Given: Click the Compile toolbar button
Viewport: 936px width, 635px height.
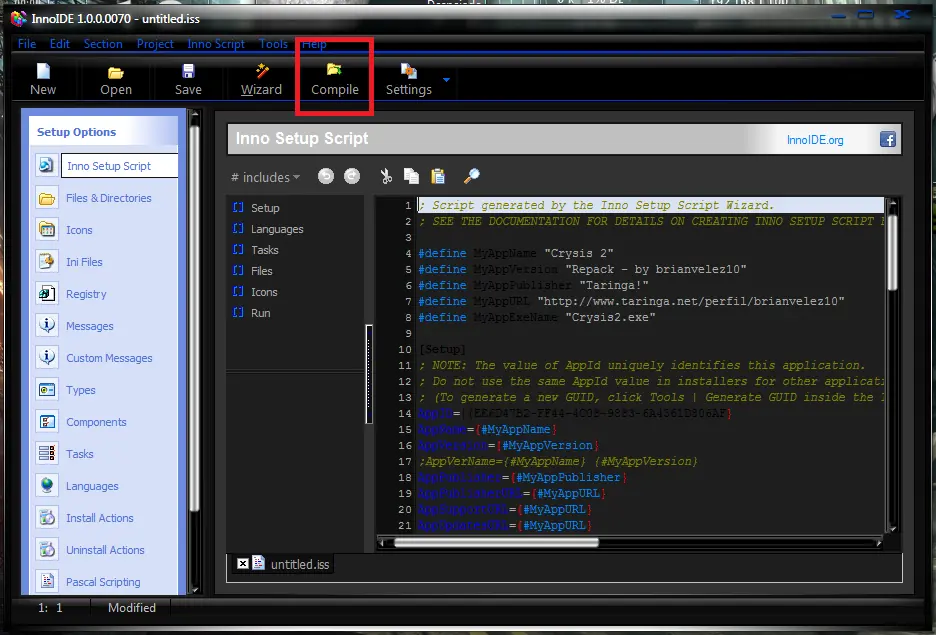Looking at the screenshot, I should pos(334,79).
